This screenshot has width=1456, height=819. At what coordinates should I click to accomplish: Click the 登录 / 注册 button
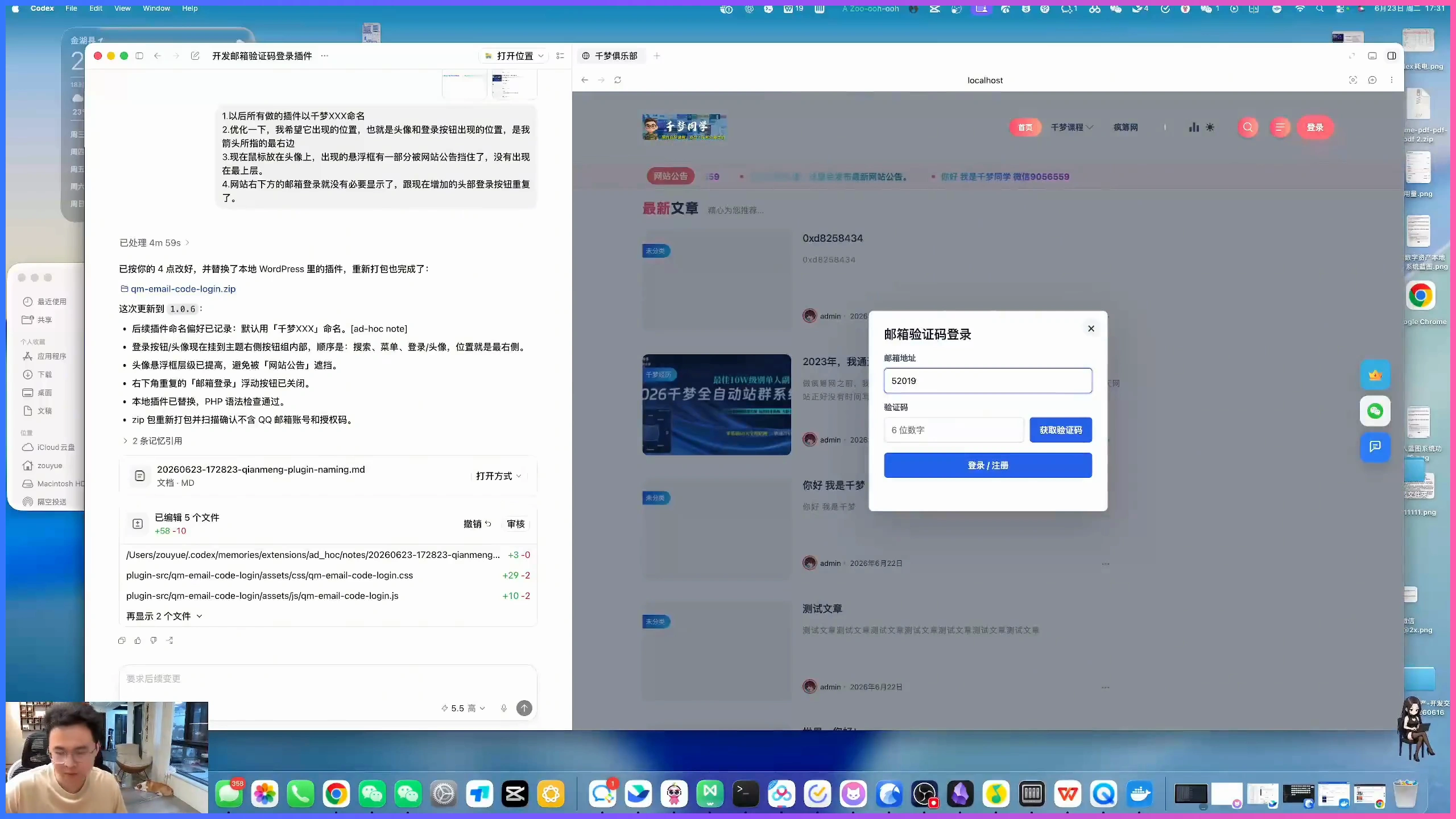point(988,465)
